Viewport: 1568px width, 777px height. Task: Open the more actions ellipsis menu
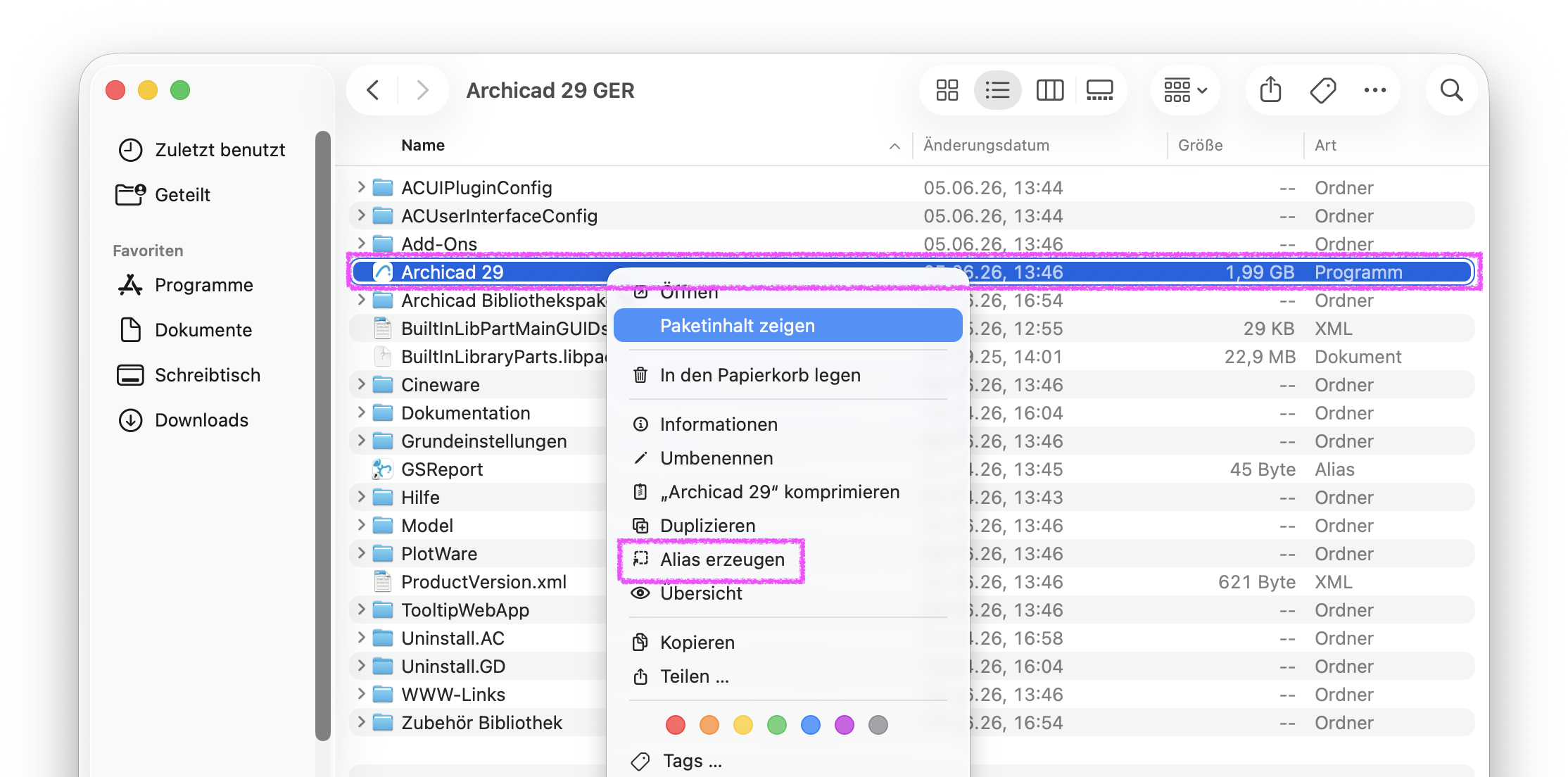1374,90
